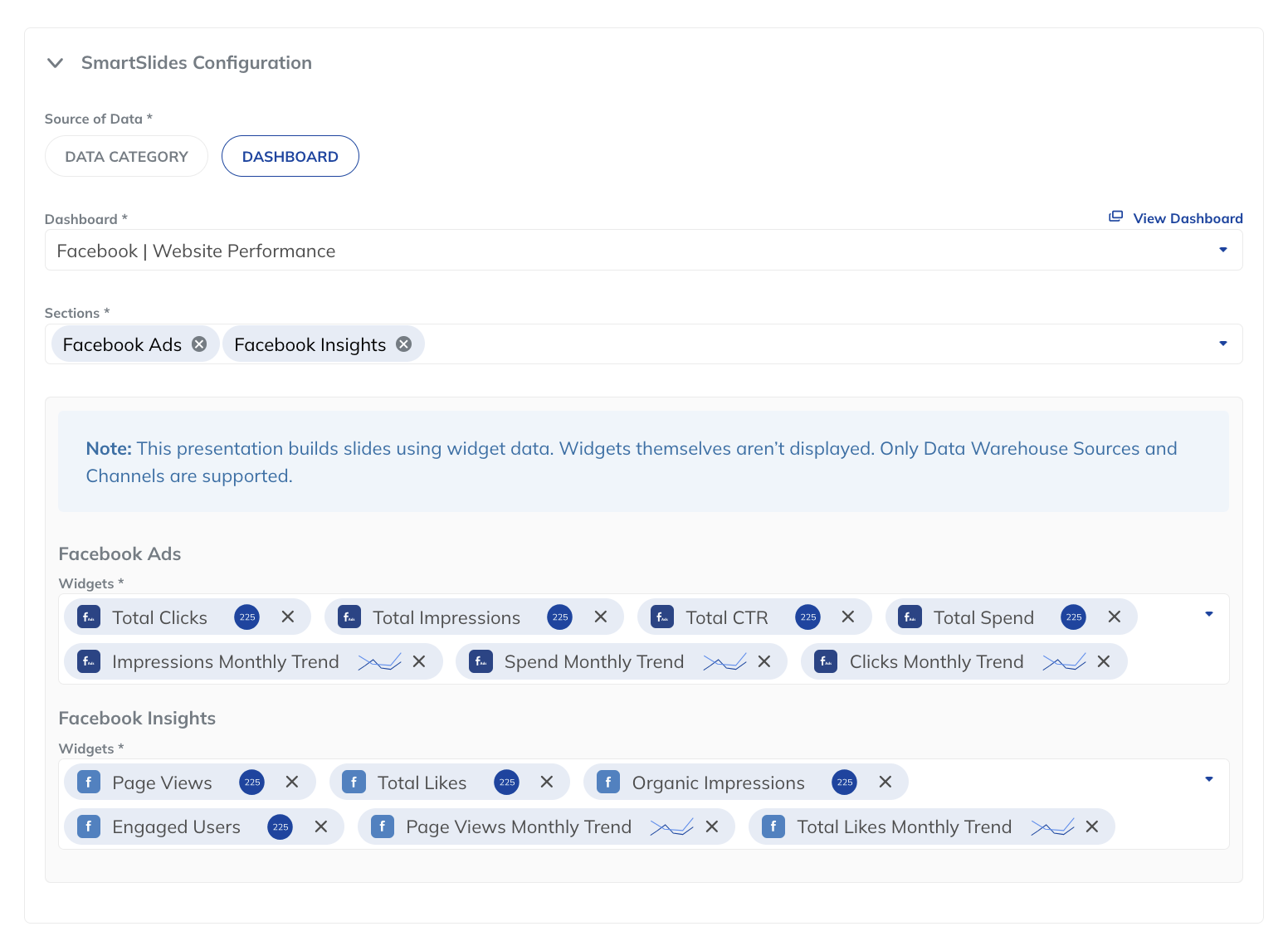Click line chart icon on Total Likes Monthly Trend
This screenshot has height=941, width=1288.
[x=1052, y=826]
